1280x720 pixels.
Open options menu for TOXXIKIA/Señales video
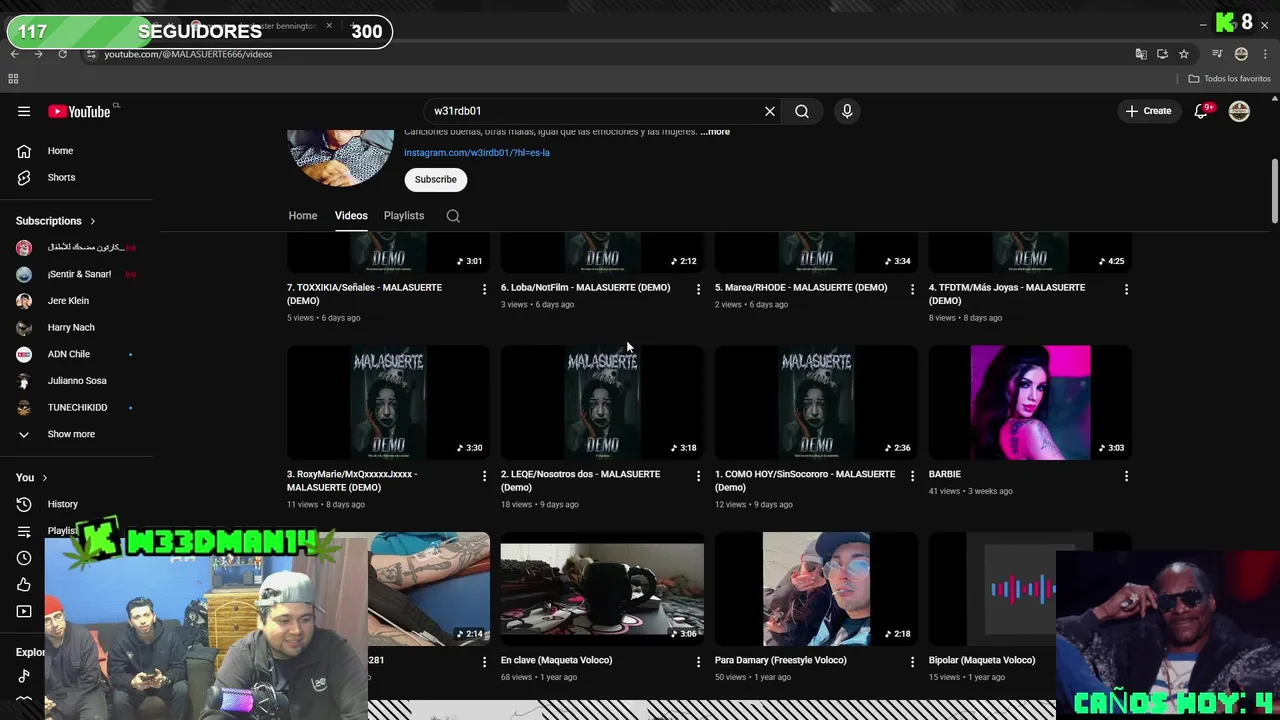[x=484, y=289]
